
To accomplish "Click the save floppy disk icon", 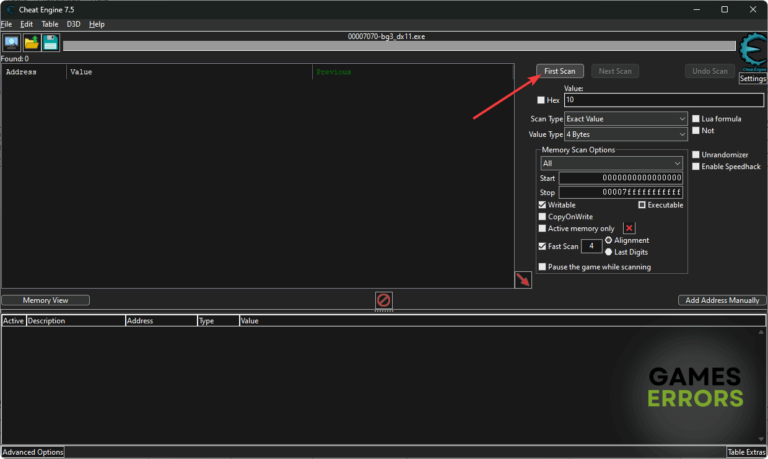I will (50, 42).
